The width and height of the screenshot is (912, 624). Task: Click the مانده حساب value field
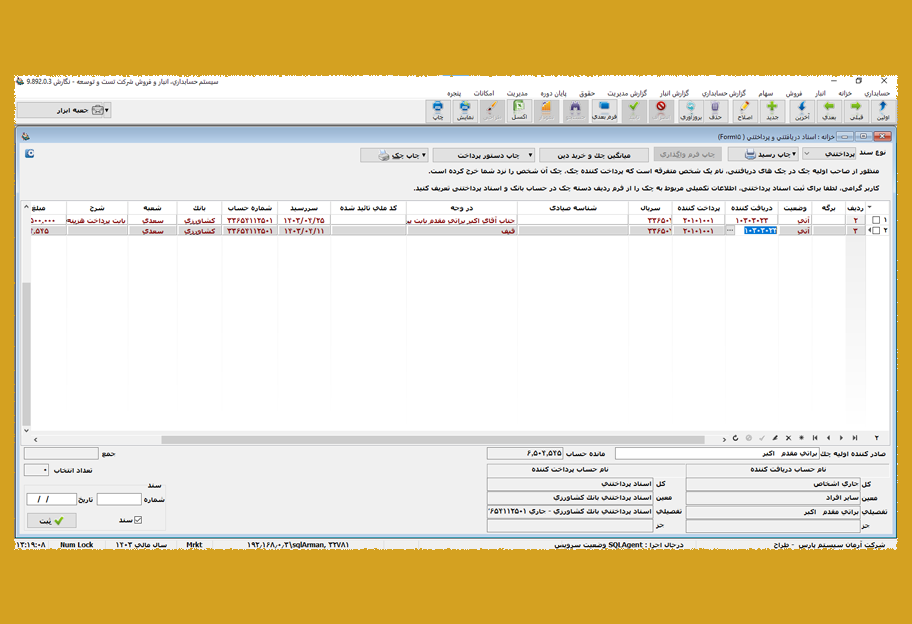pos(525,453)
